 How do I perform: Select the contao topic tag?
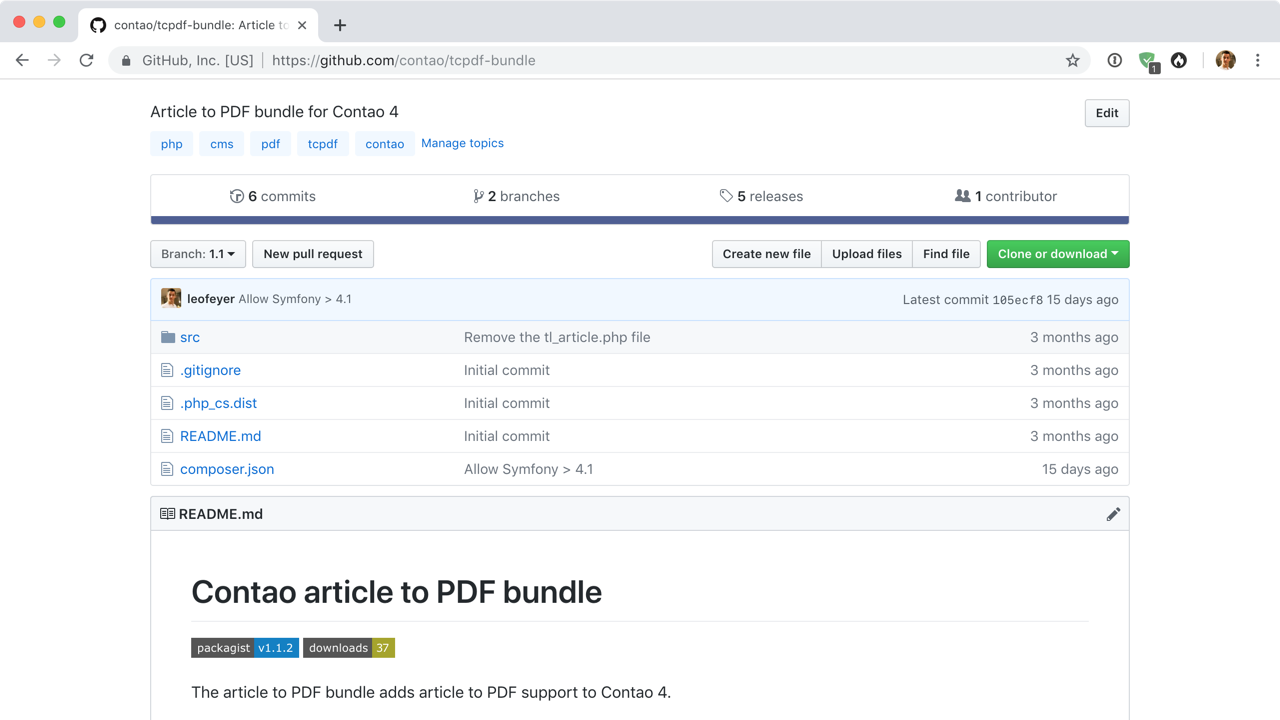point(385,144)
